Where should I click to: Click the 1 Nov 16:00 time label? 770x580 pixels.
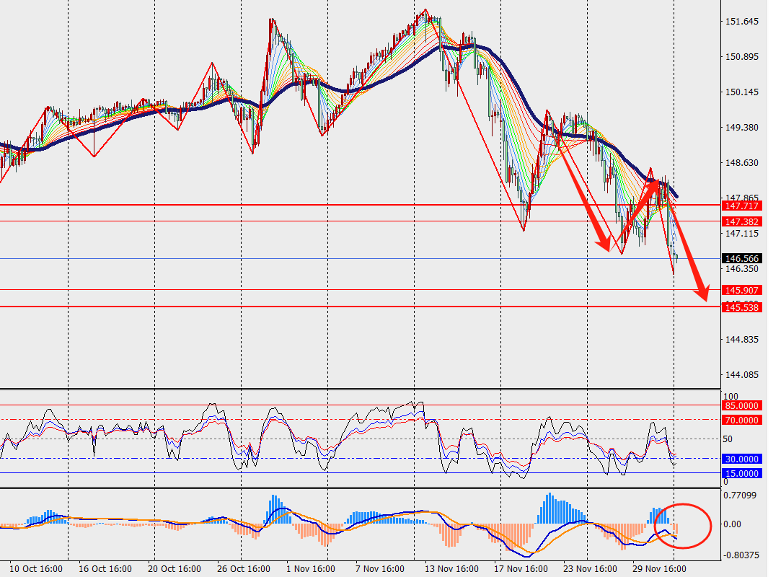(x=311, y=569)
